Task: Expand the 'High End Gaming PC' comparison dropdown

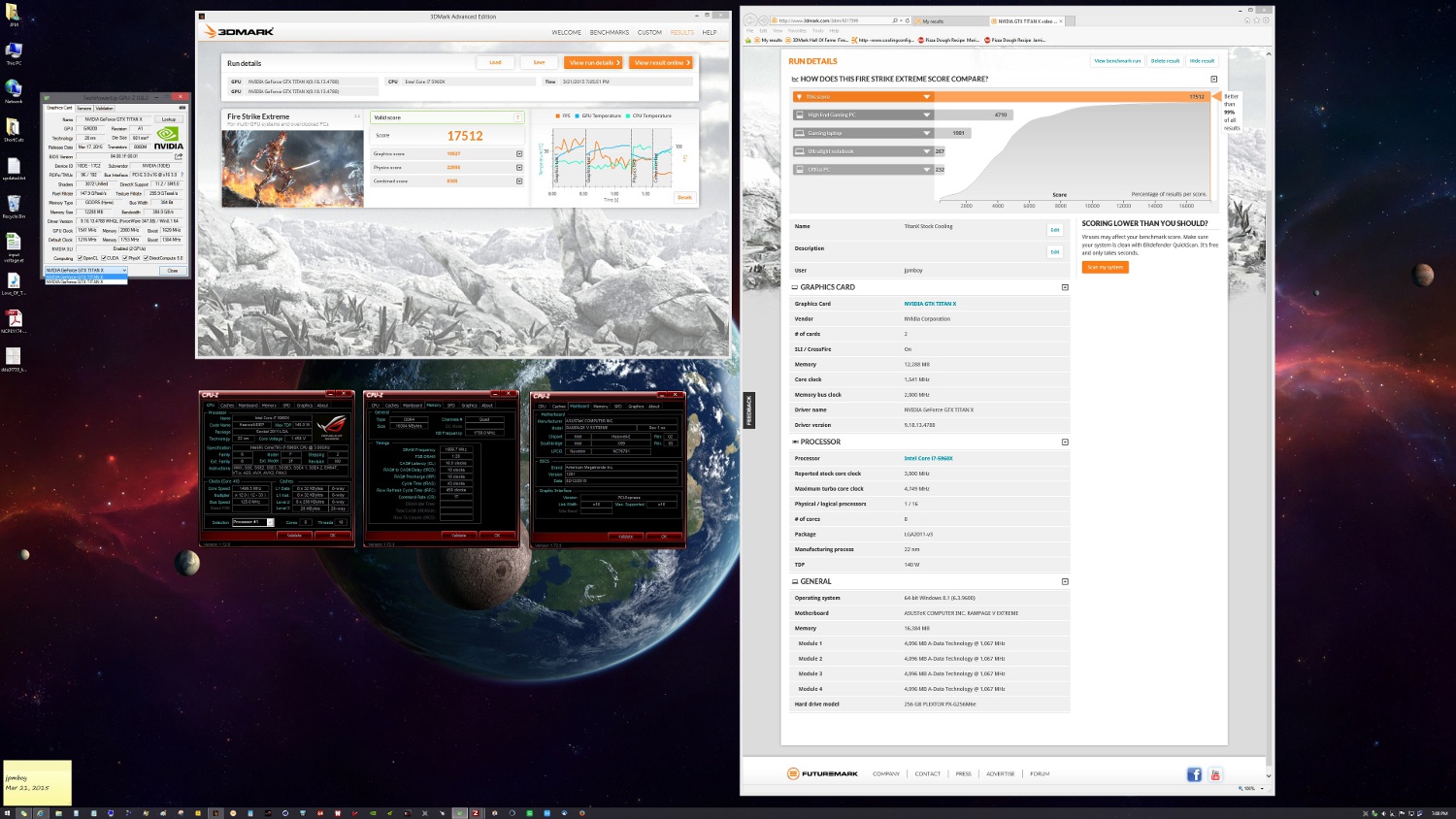Action: [x=927, y=115]
